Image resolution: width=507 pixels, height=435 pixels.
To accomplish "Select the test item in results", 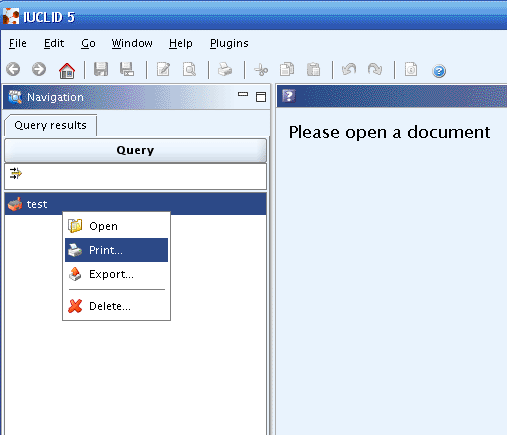I will (136, 204).
